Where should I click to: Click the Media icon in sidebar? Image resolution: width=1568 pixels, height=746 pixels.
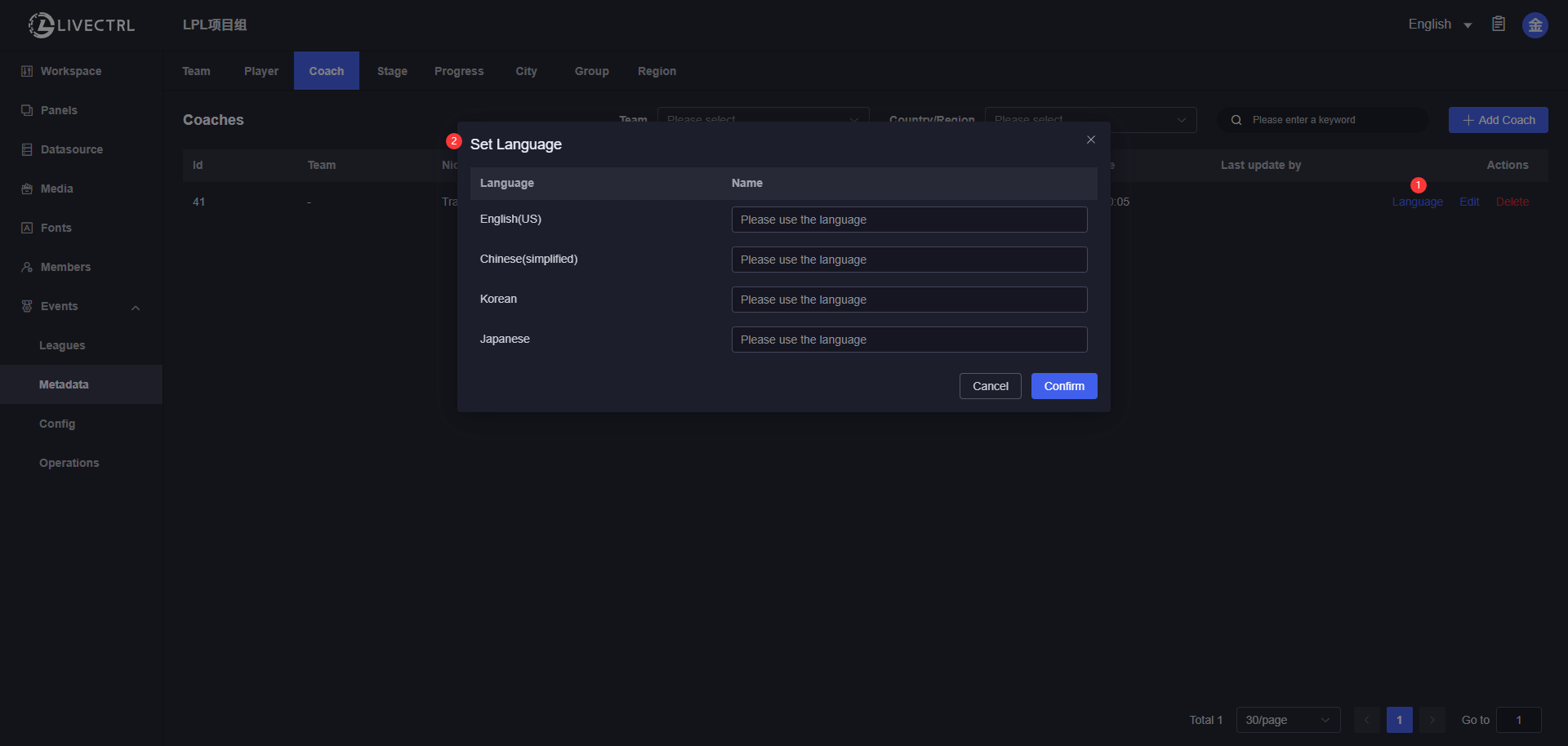tap(27, 189)
